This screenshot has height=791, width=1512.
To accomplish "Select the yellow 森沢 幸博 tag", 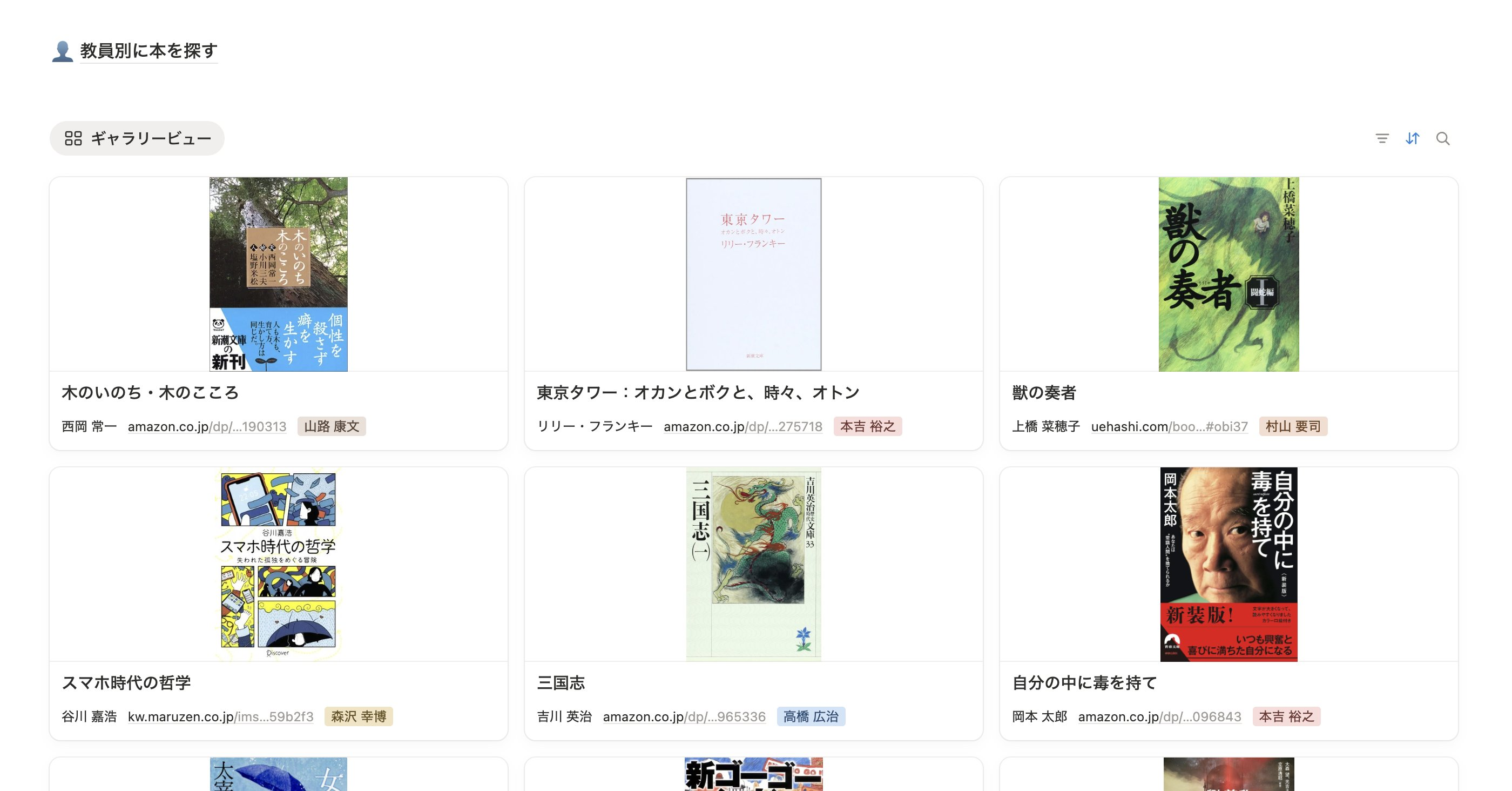I will pyautogui.click(x=359, y=716).
